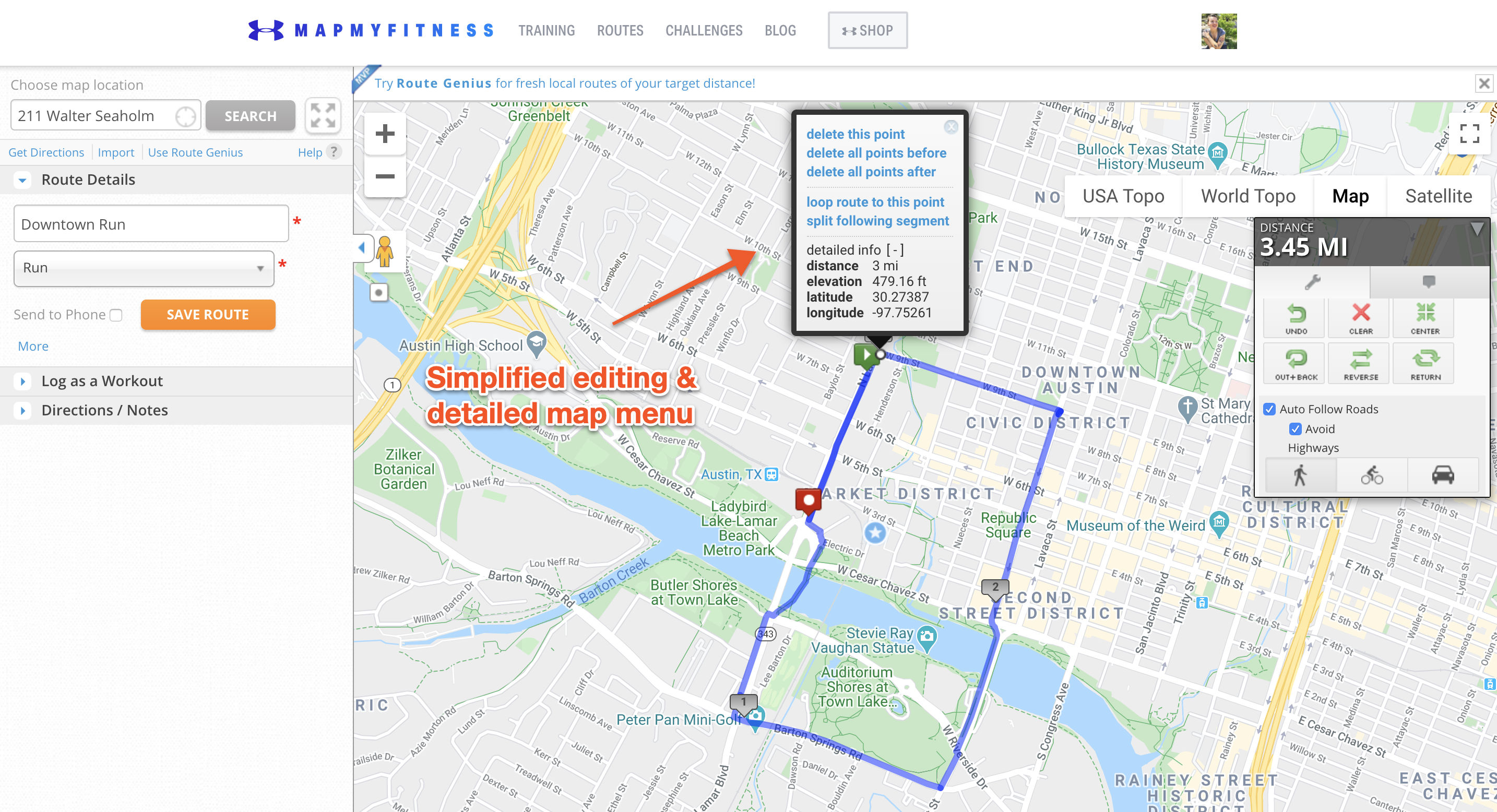Open the Shop button
The image size is (1497, 812).
point(867,30)
